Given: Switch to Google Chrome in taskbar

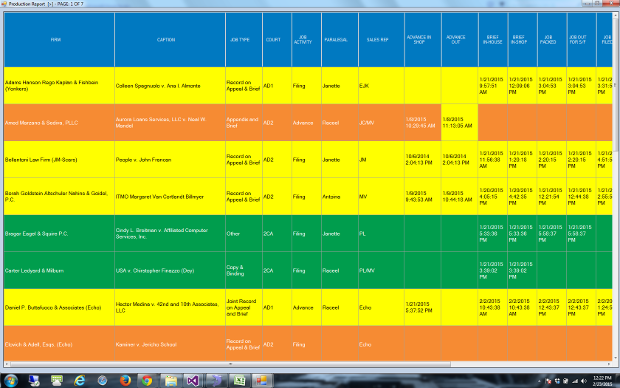Looking at the screenshot, I should pos(147,380).
